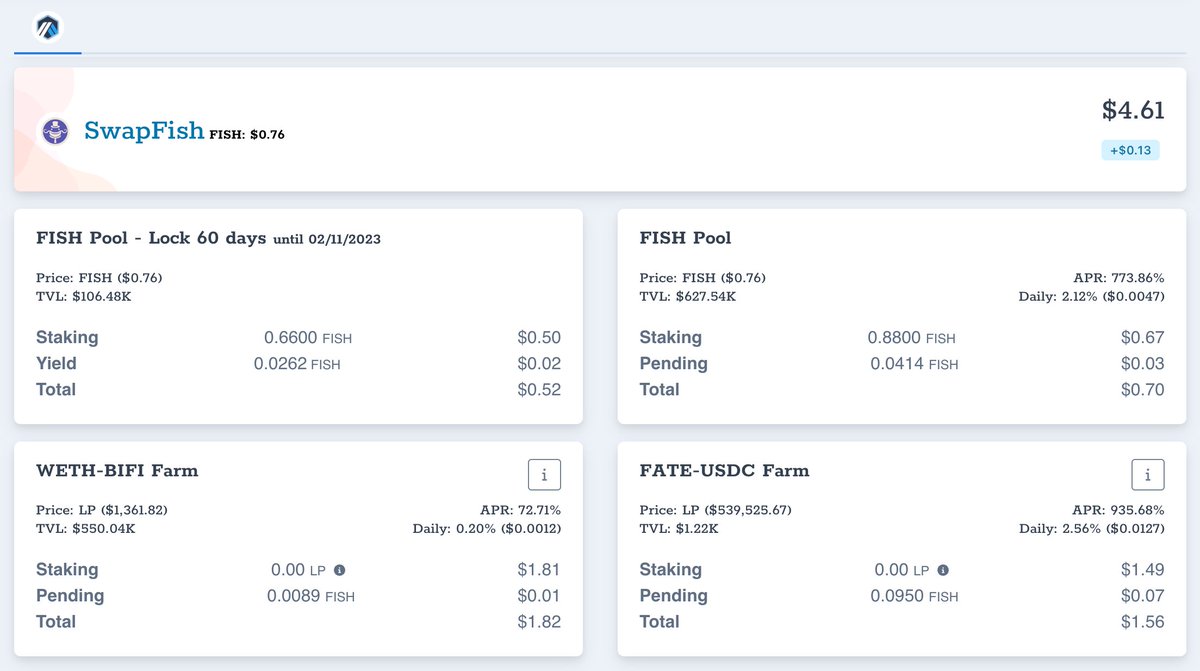Screen dimensions: 1200x671
Task: Click the WETH-BIFI Farm heading
Action: click(x=117, y=470)
